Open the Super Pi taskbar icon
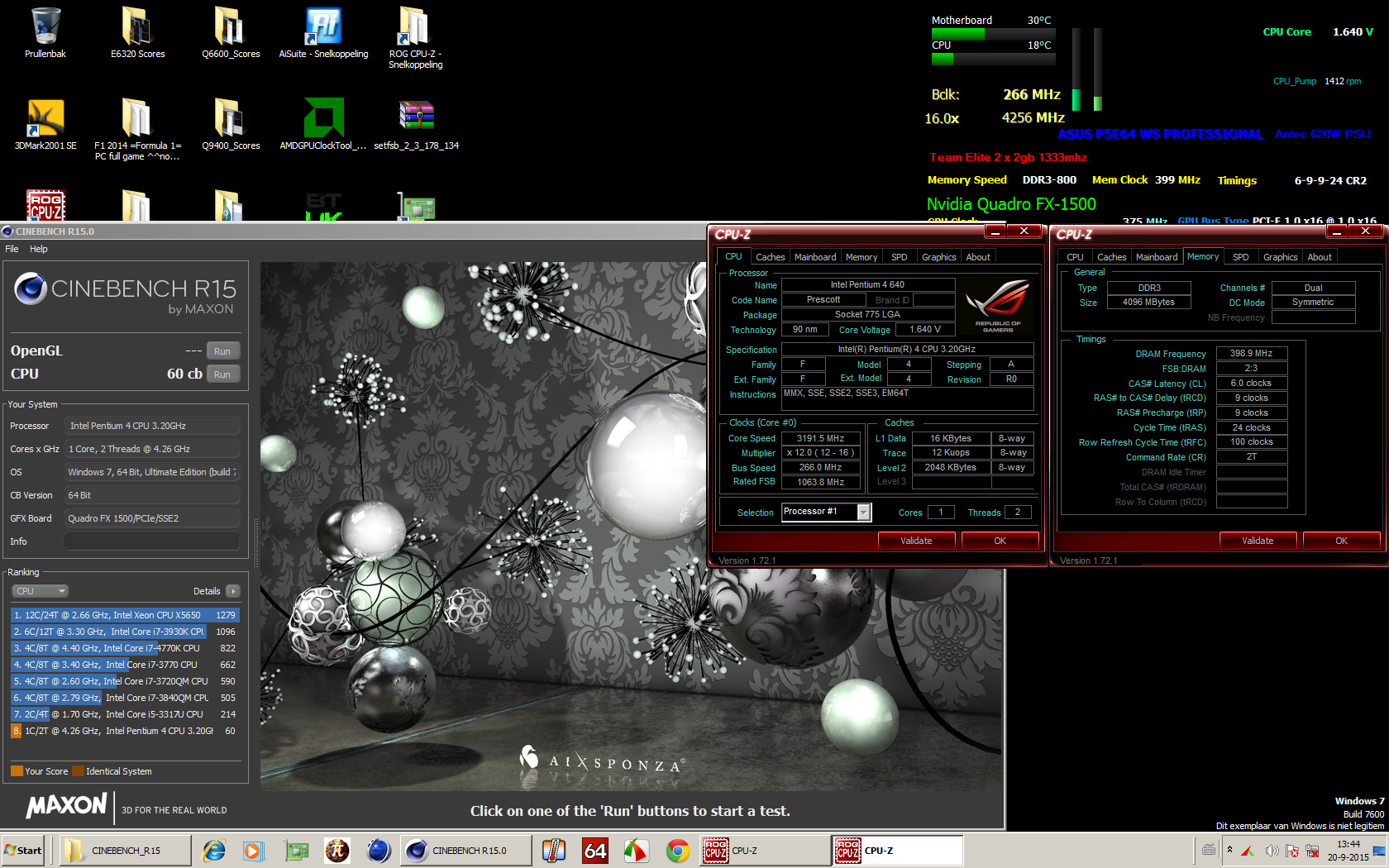 coord(337,850)
